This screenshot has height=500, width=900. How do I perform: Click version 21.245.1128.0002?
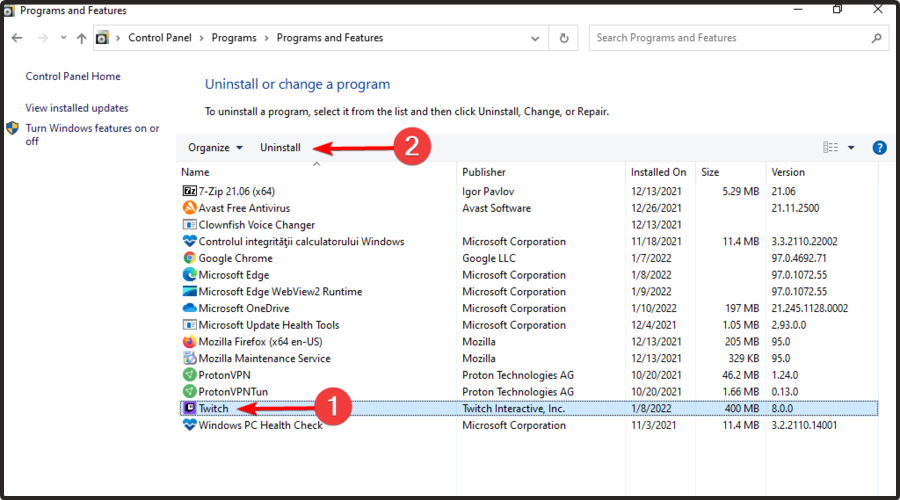pos(809,308)
